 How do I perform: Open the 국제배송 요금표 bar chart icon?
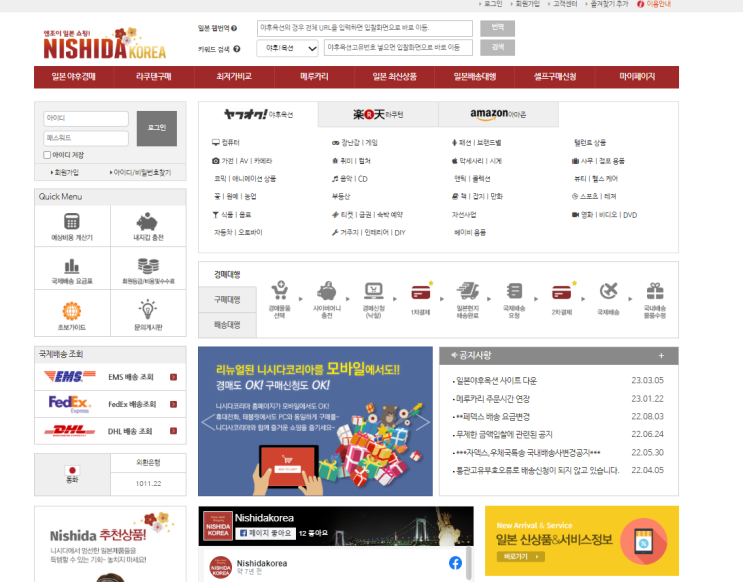72,266
